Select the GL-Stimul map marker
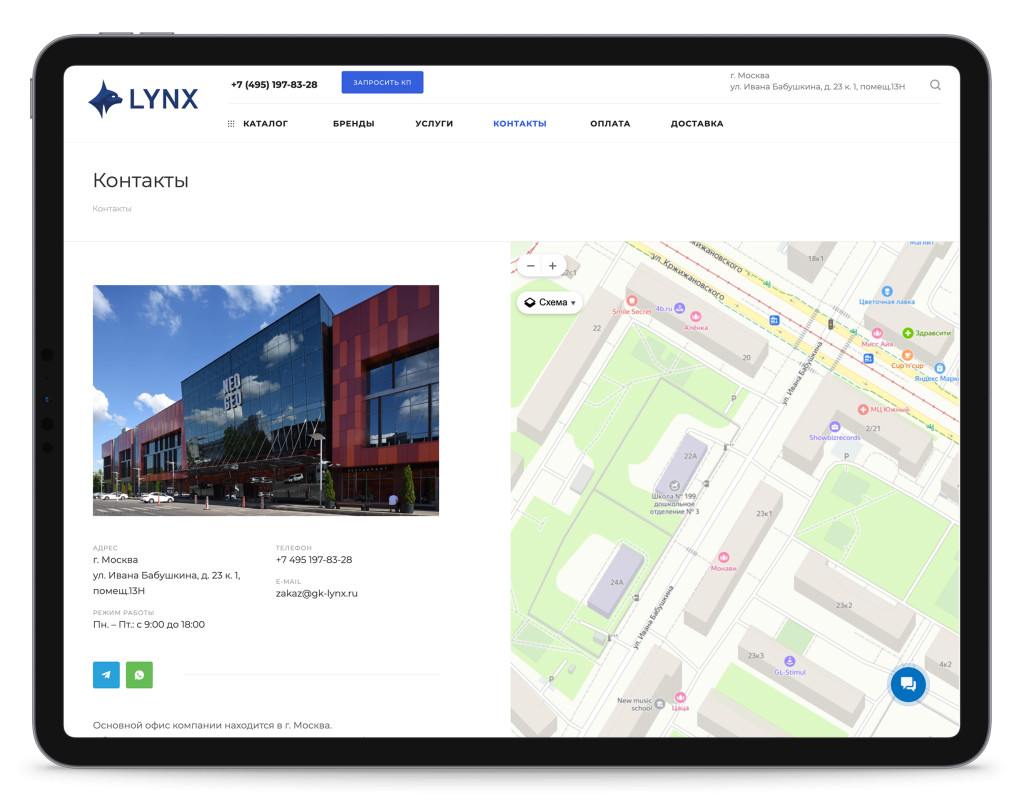Screen dimensions: 1024x803 (790, 661)
